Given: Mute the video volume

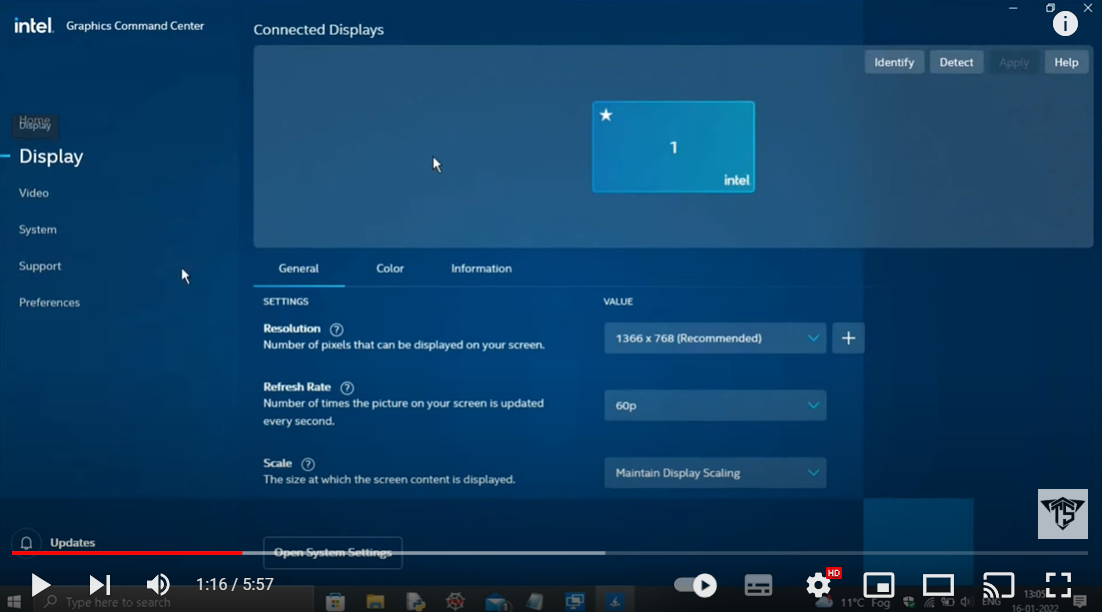Looking at the screenshot, I should [158, 584].
